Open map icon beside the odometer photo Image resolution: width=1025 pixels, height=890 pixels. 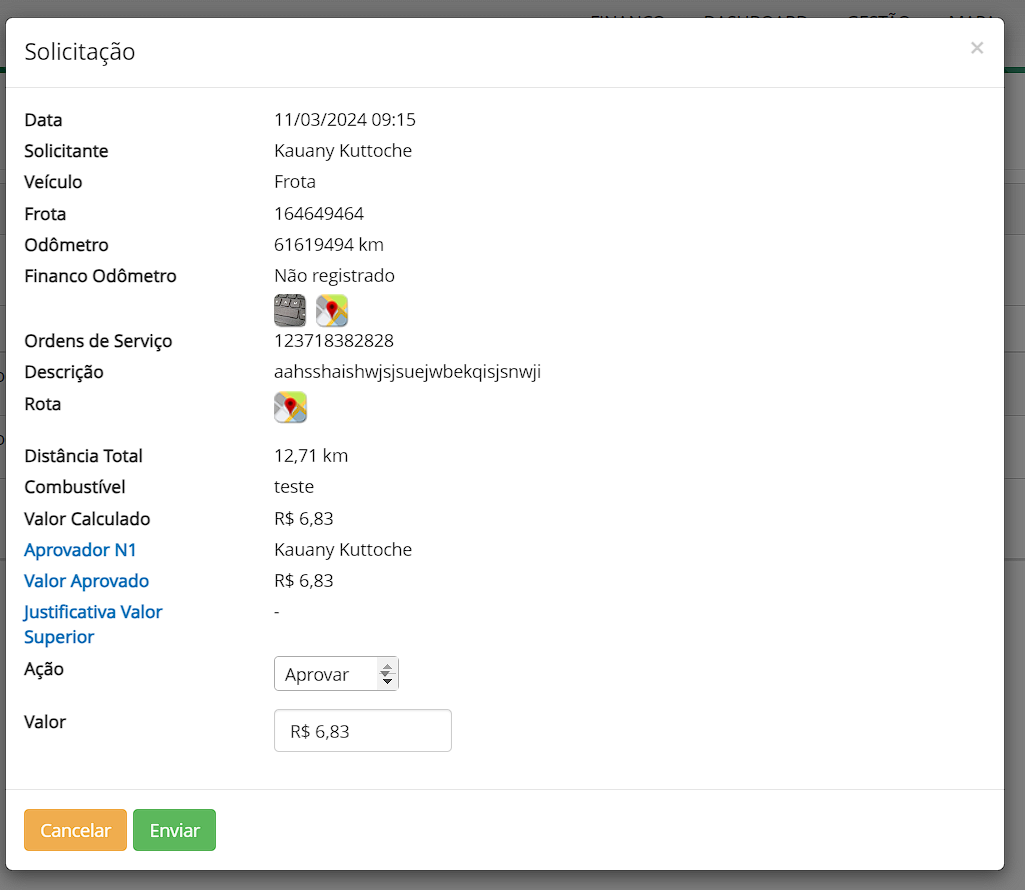[x=332, y=310]
